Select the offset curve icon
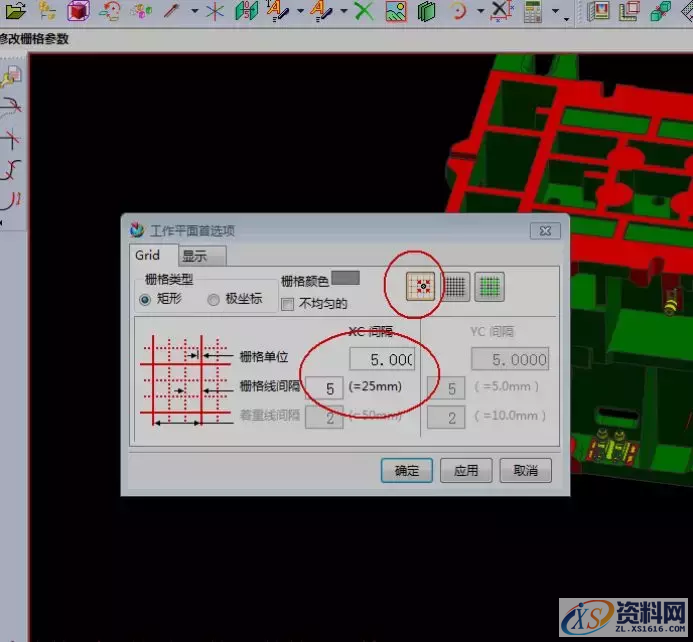Viewport: 693px width, 642px height. (11, 201)
